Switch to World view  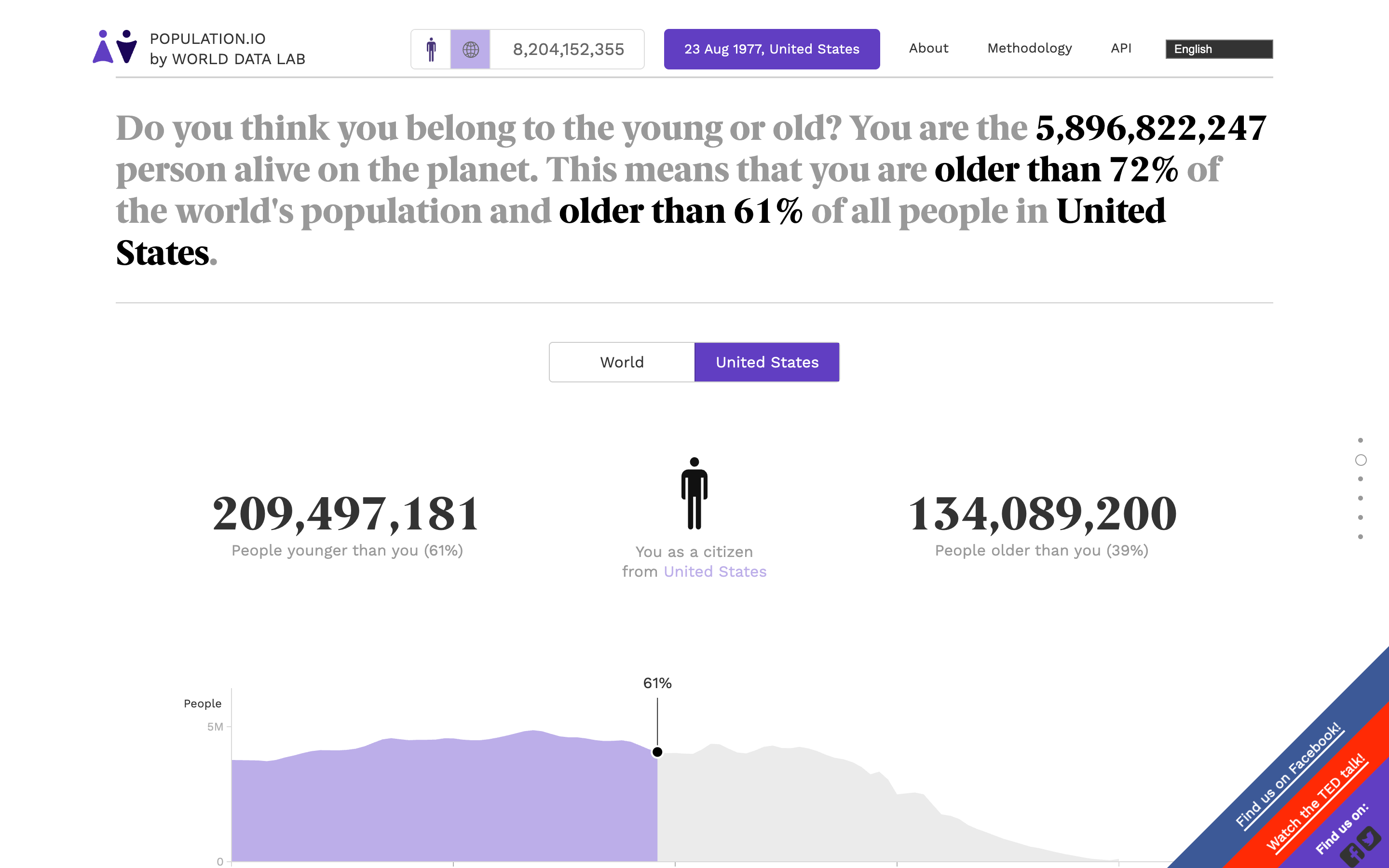click(621, 362)
